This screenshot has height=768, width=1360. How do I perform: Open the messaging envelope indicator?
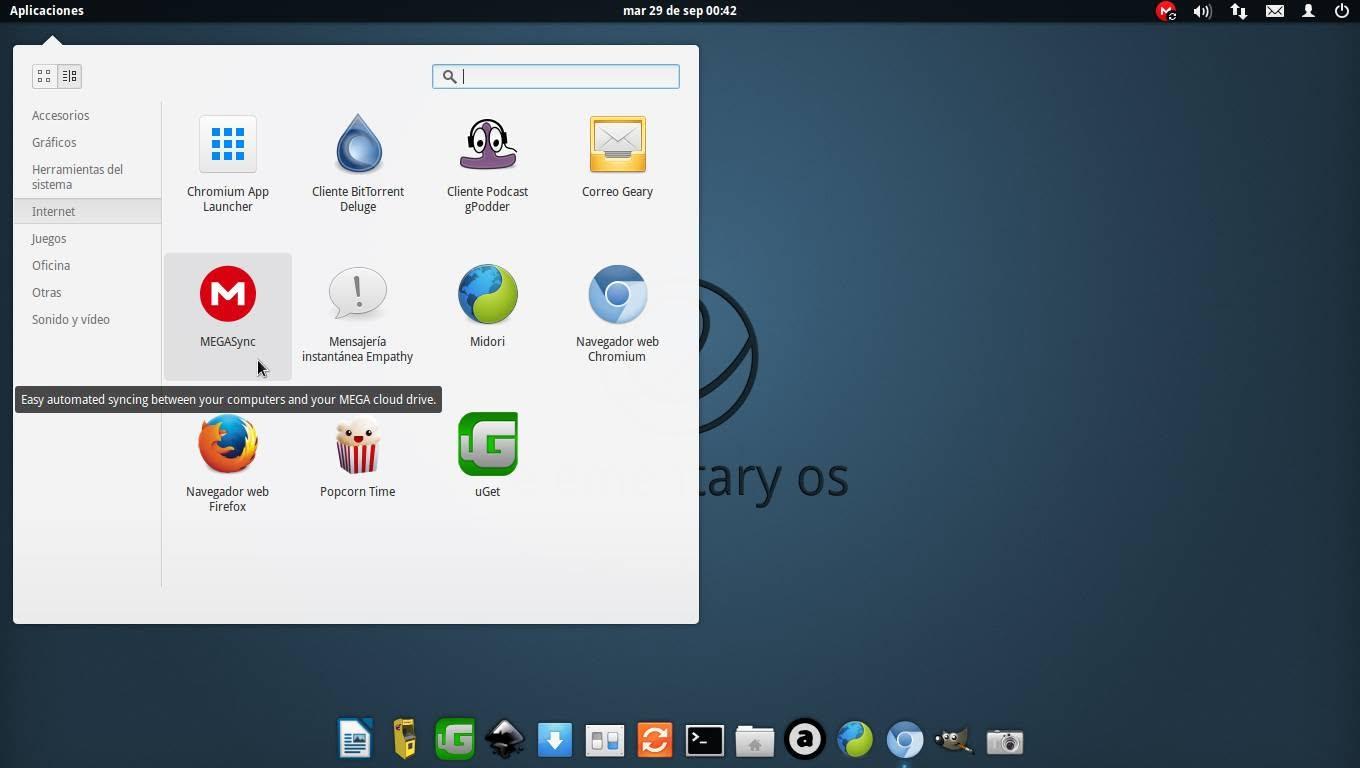pyautogui.click(x=1275, y=11)
